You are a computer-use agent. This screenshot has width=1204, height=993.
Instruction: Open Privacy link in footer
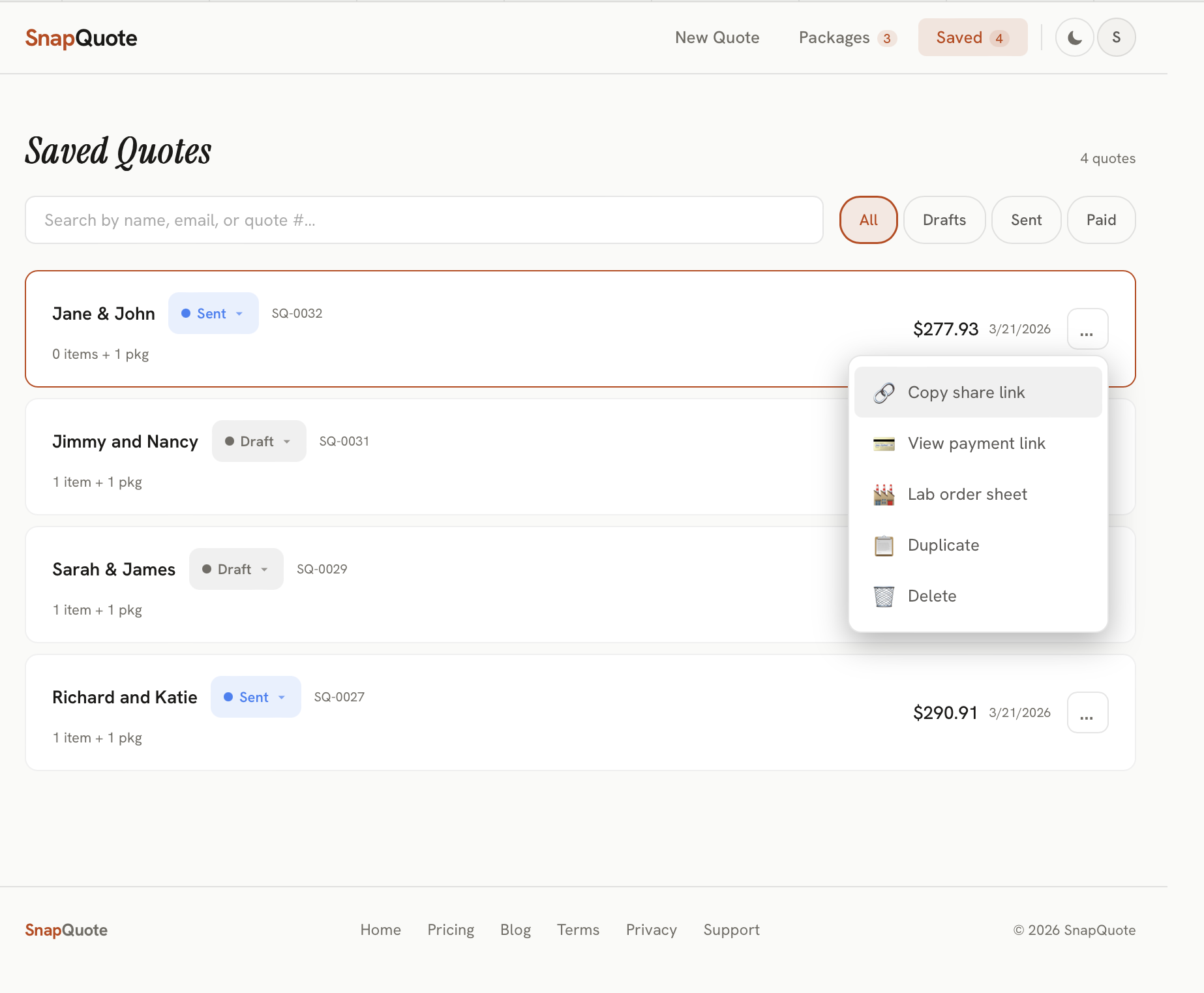pos(651,930)
